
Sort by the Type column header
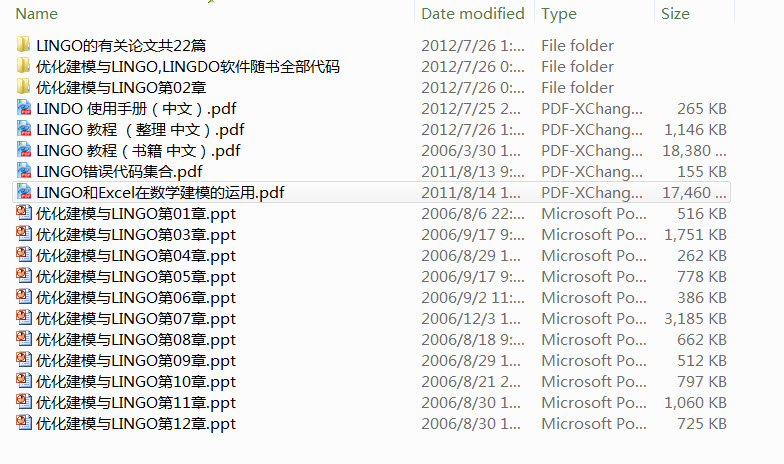point(559,14)
